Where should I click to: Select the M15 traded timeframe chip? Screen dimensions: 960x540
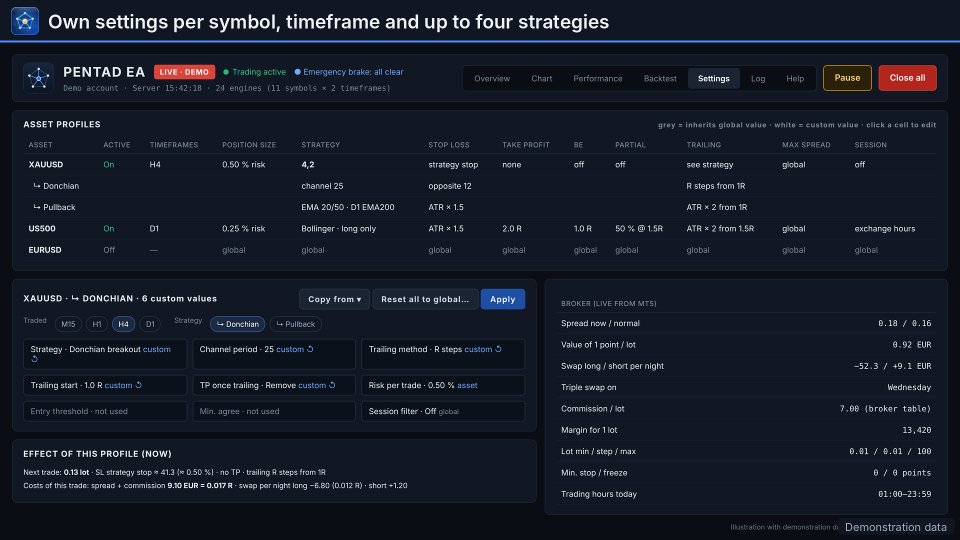(x=68, y=324)
